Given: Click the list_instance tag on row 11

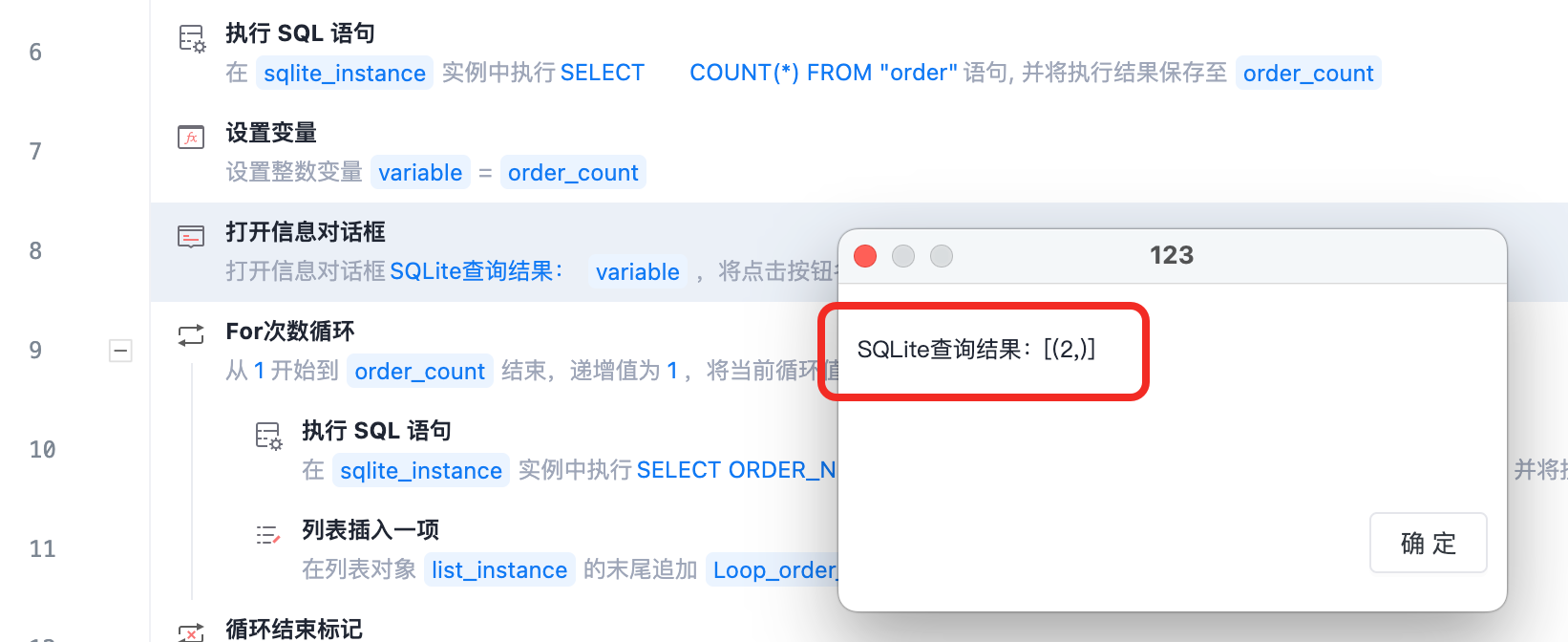Looking at the screenshot, I should point(499,570).
